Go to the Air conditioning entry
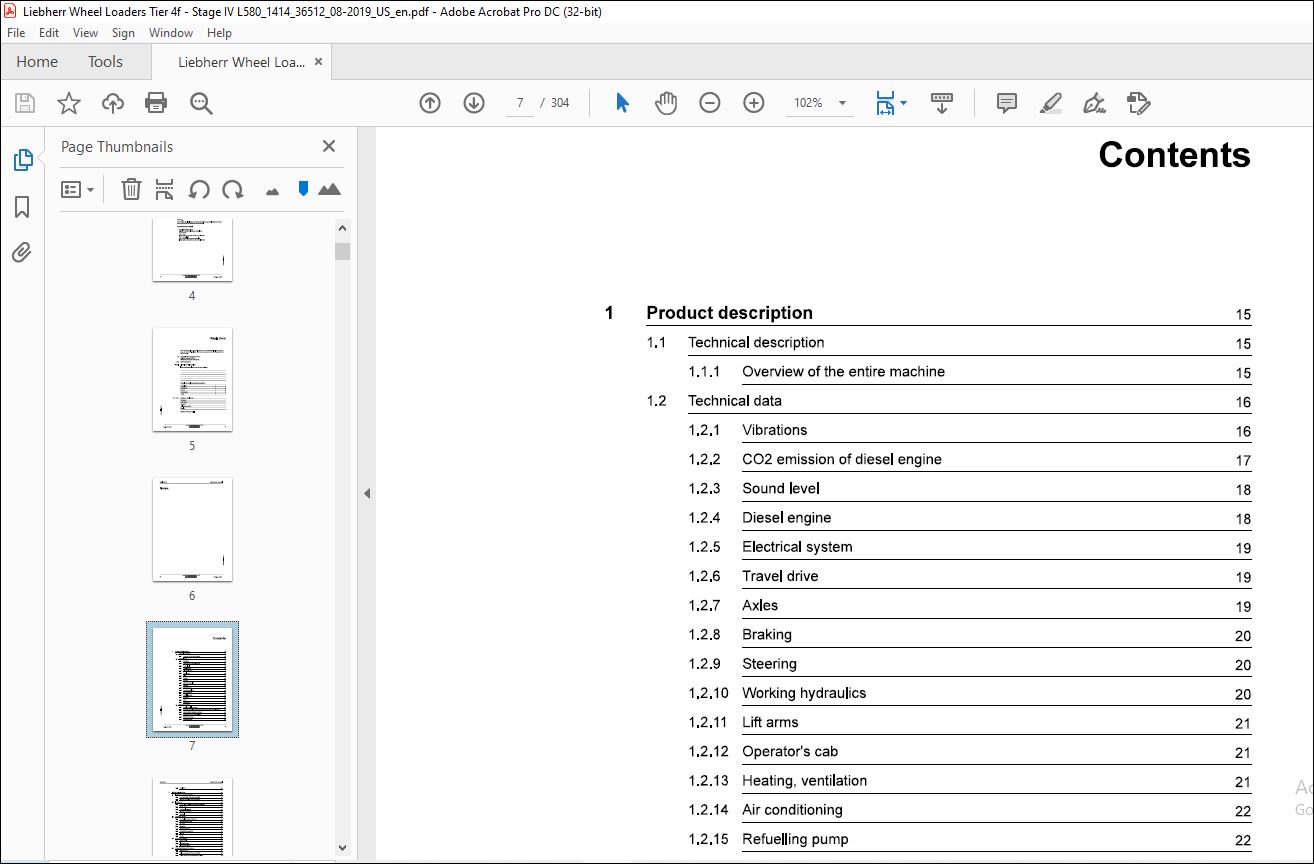This screenshot has height=864, width=1314. [792, 810]
